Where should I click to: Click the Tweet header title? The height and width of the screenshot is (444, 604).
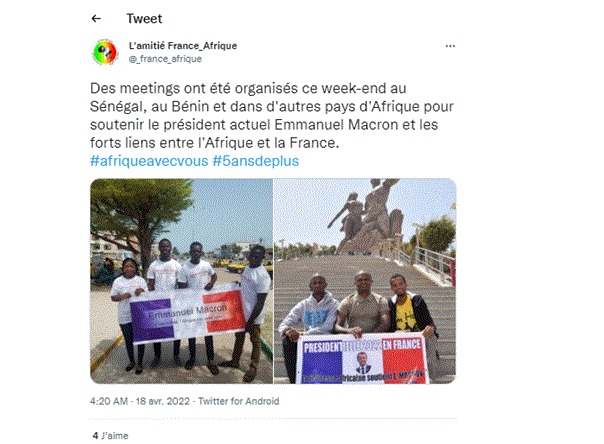144,18
